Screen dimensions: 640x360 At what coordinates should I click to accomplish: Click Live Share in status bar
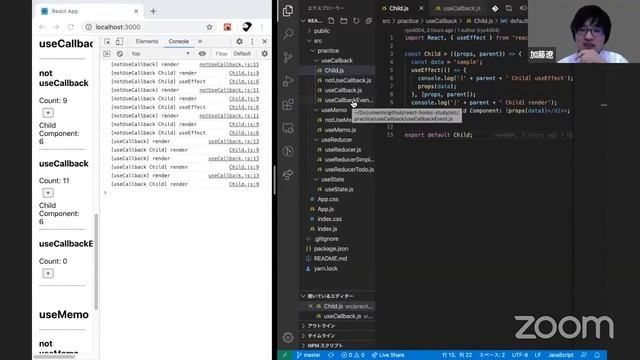pos(388,355)
